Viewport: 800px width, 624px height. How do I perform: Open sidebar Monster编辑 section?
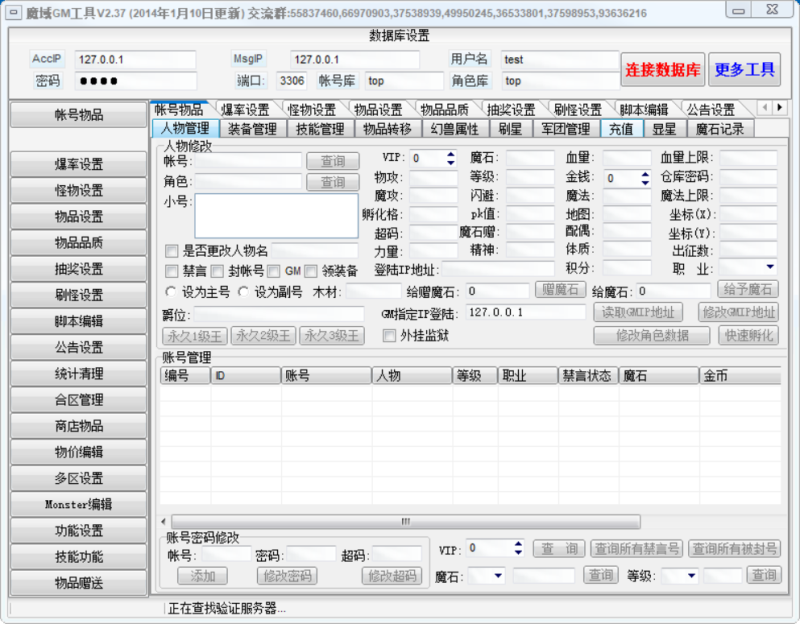point(79,505)
